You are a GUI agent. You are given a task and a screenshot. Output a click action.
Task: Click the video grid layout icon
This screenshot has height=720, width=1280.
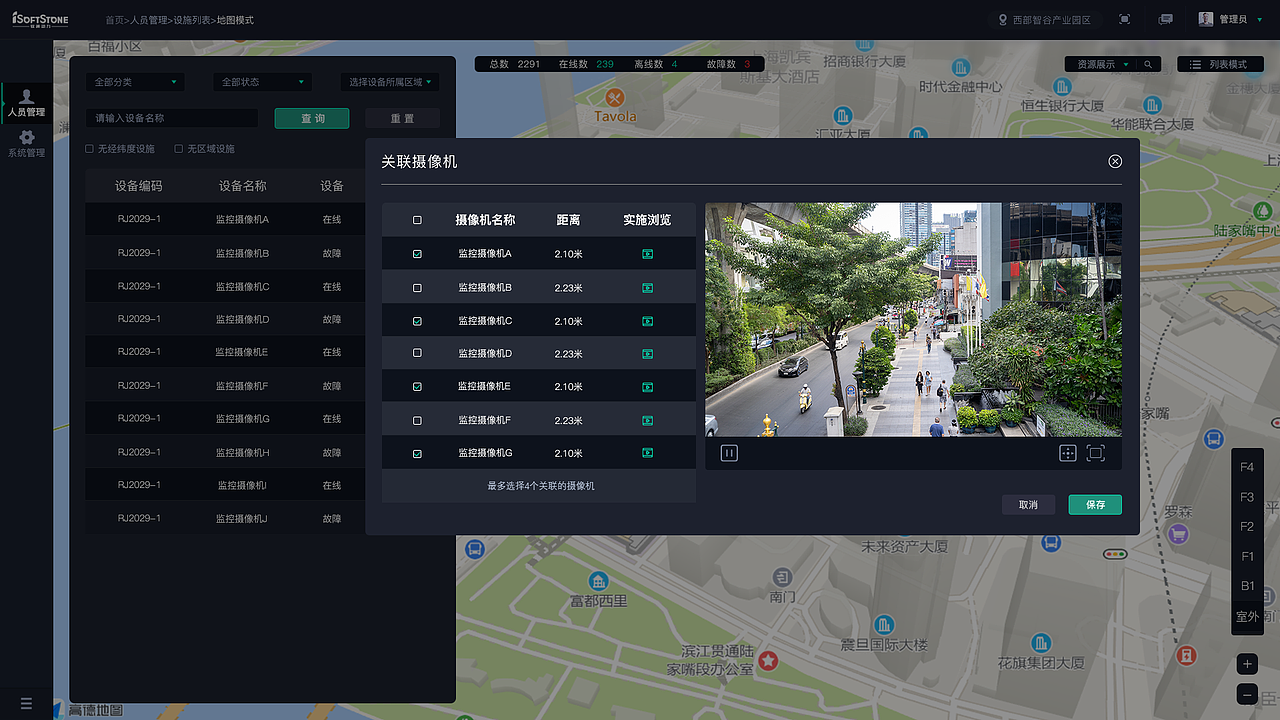(1068, 453)
